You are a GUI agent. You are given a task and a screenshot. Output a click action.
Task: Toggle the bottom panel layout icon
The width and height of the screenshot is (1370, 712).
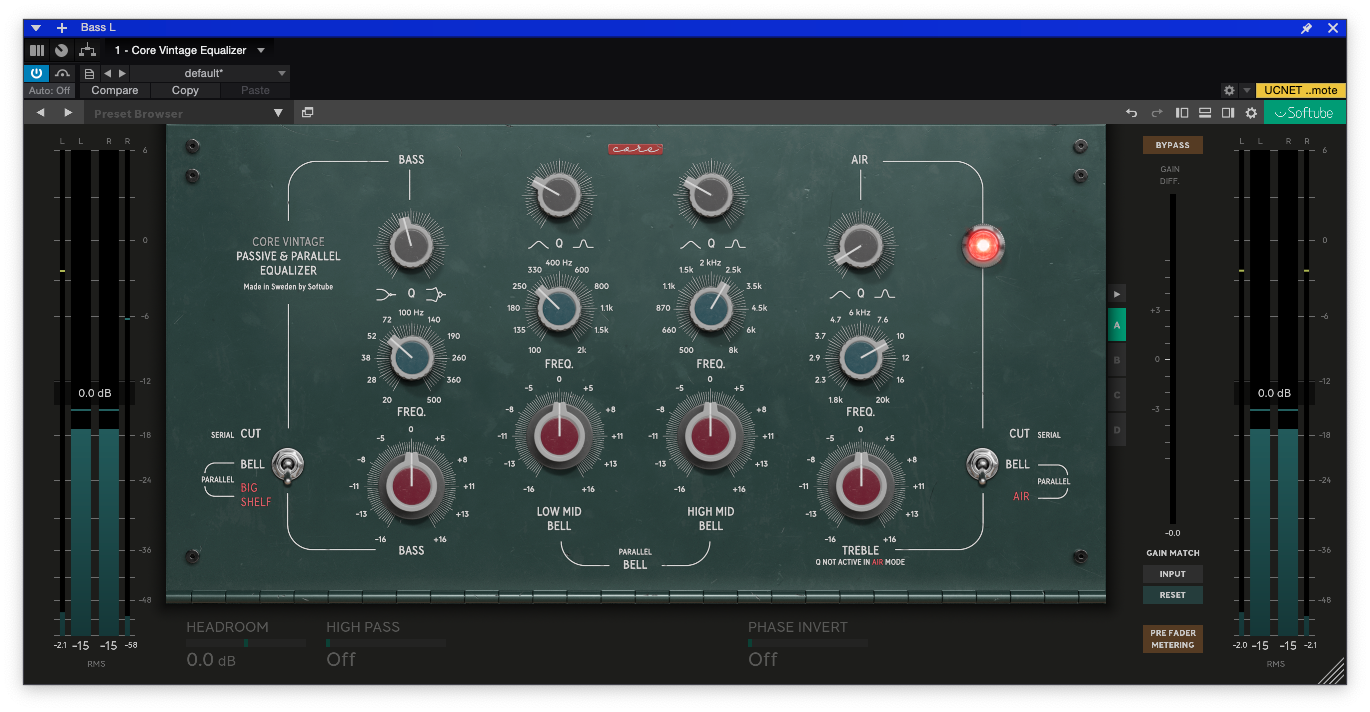coord(1205,113)
